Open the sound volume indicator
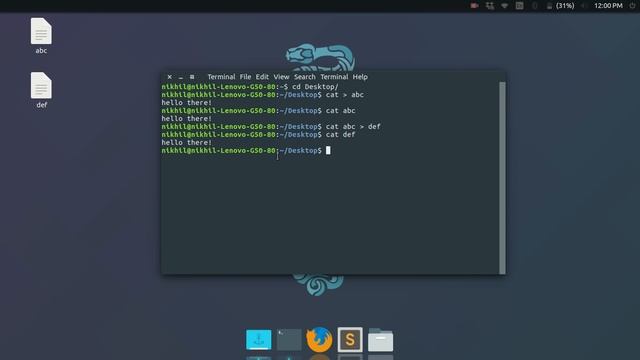The image size is (640, 360). [x=584, y=6]
